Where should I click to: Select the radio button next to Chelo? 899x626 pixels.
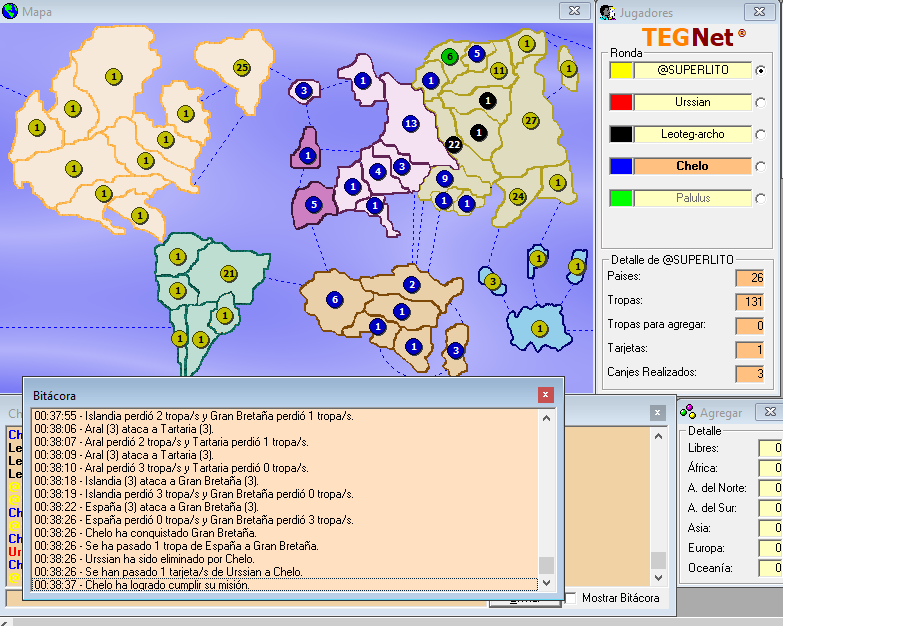point(761,167)
